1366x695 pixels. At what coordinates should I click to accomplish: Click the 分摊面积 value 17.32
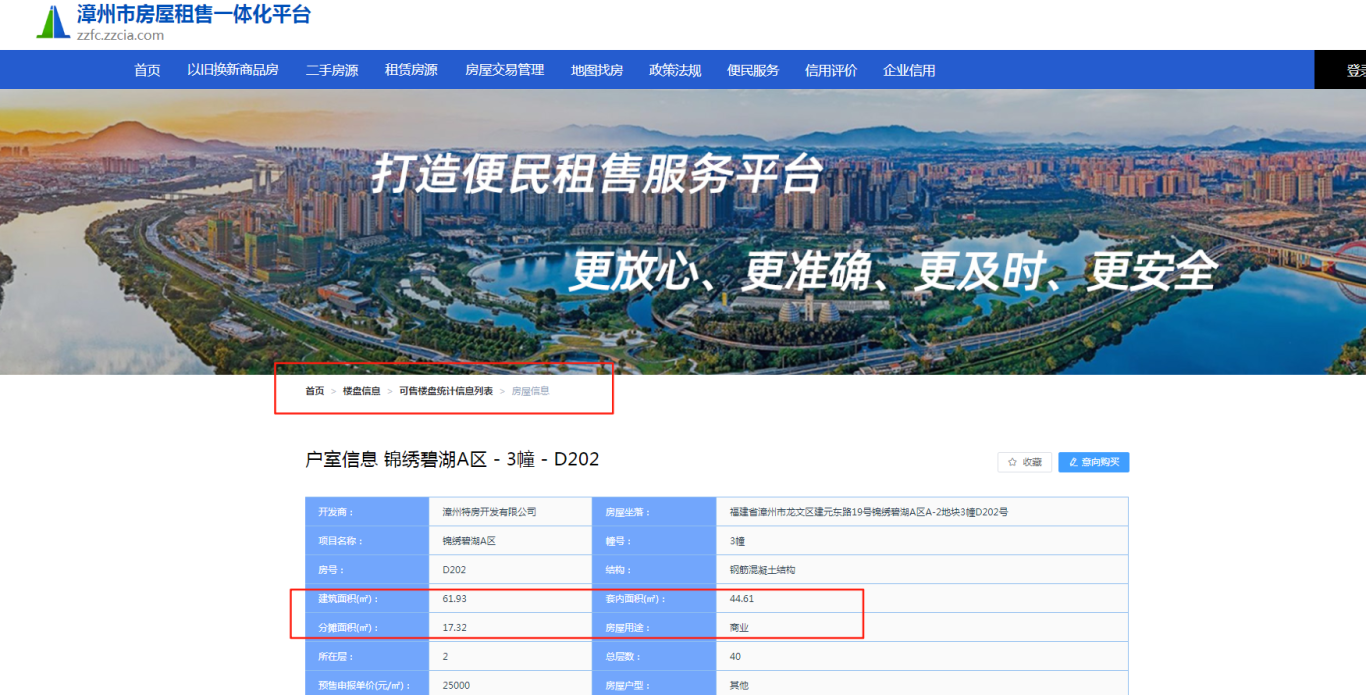tap(455, 628)
